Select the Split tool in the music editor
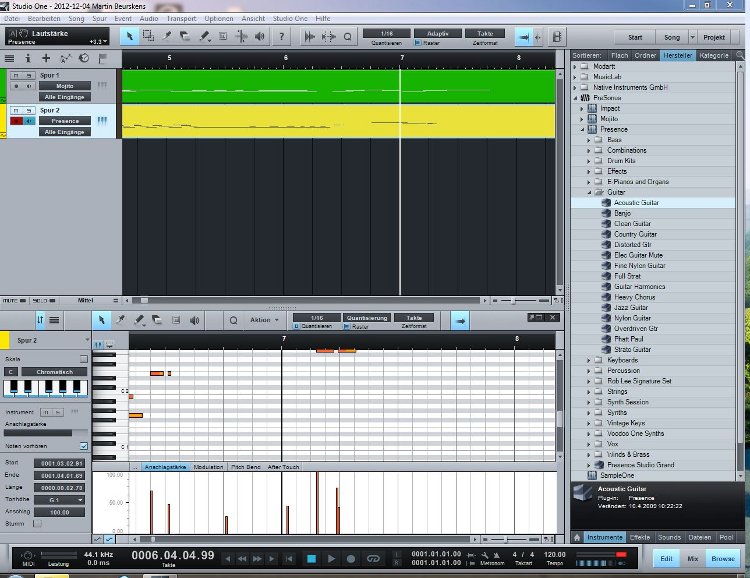750x578 pixels. tap(120, 320)
